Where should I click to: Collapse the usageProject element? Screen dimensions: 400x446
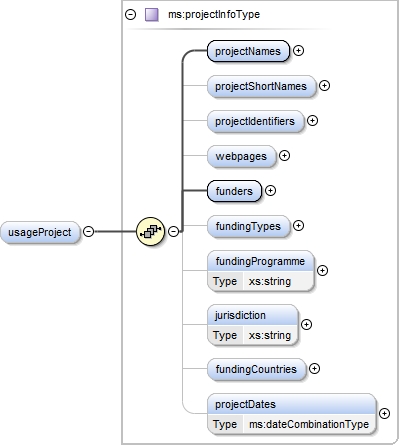point(88,231)
